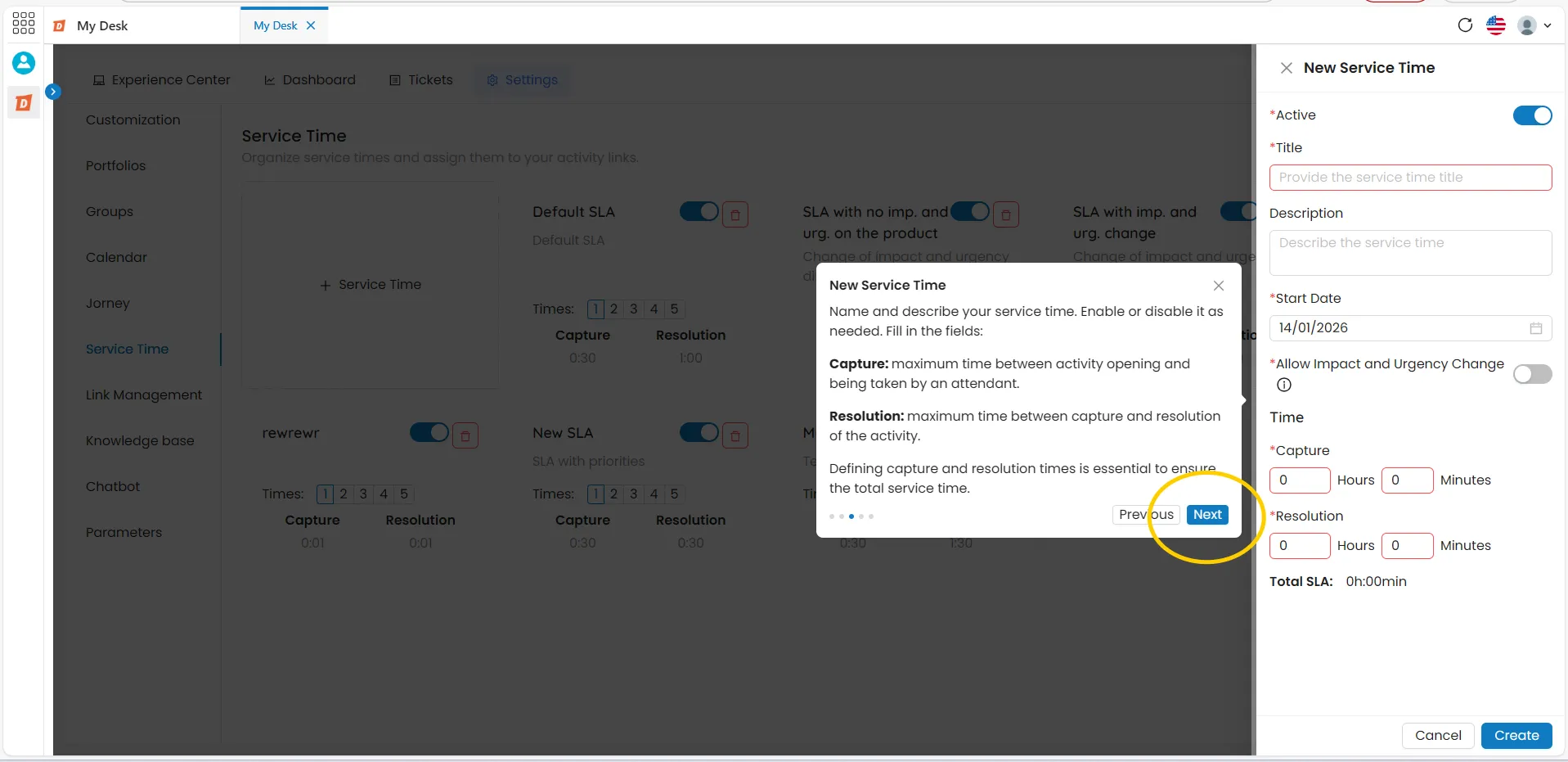Open the Dashboard tab

(x=310, y=80)
